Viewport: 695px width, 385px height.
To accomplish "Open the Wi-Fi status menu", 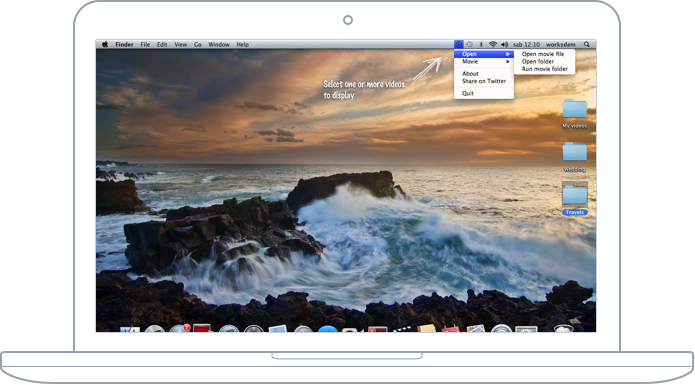I will click(493, 44).
